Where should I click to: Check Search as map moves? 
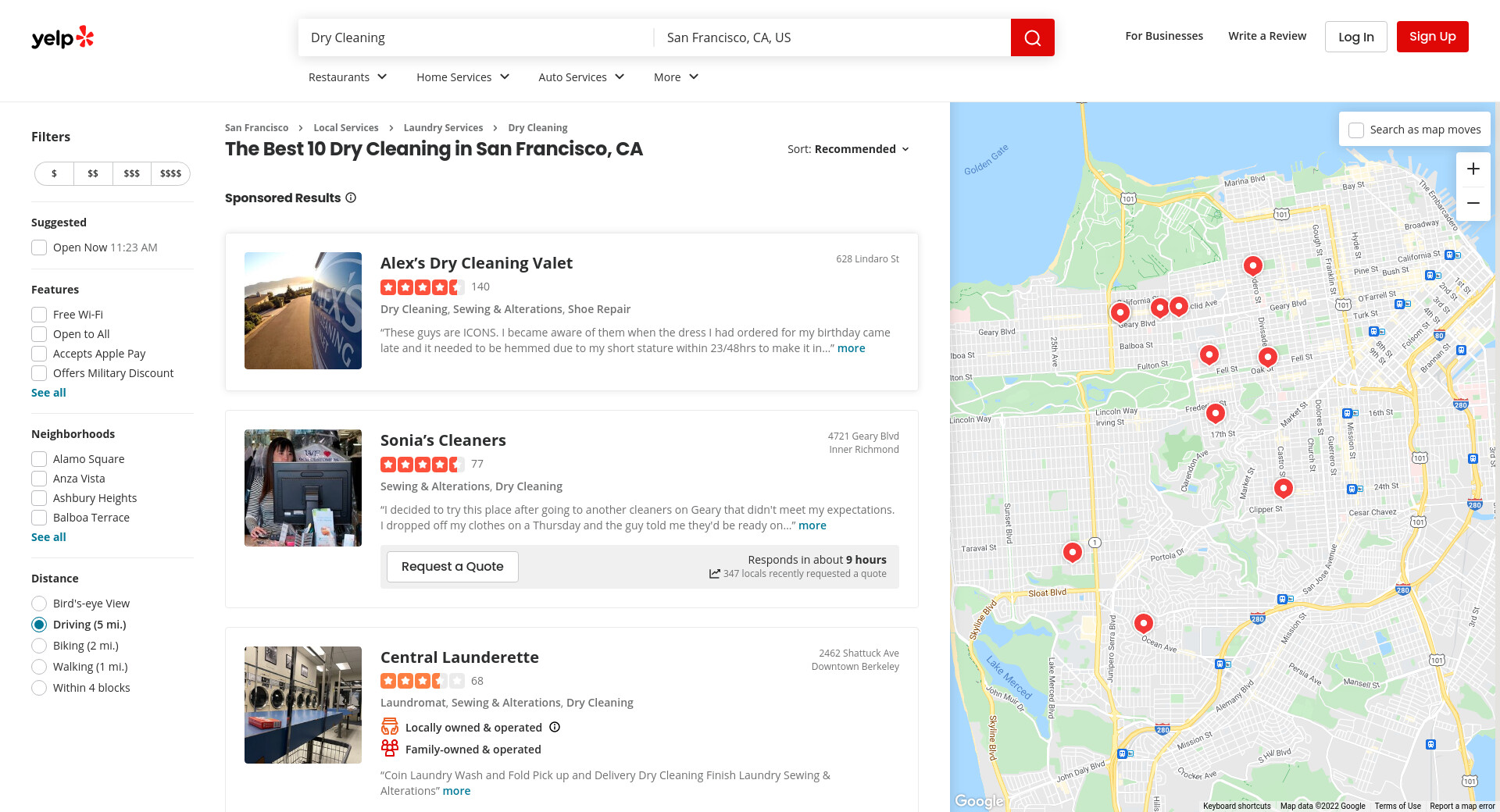[x=1356, y=130]
